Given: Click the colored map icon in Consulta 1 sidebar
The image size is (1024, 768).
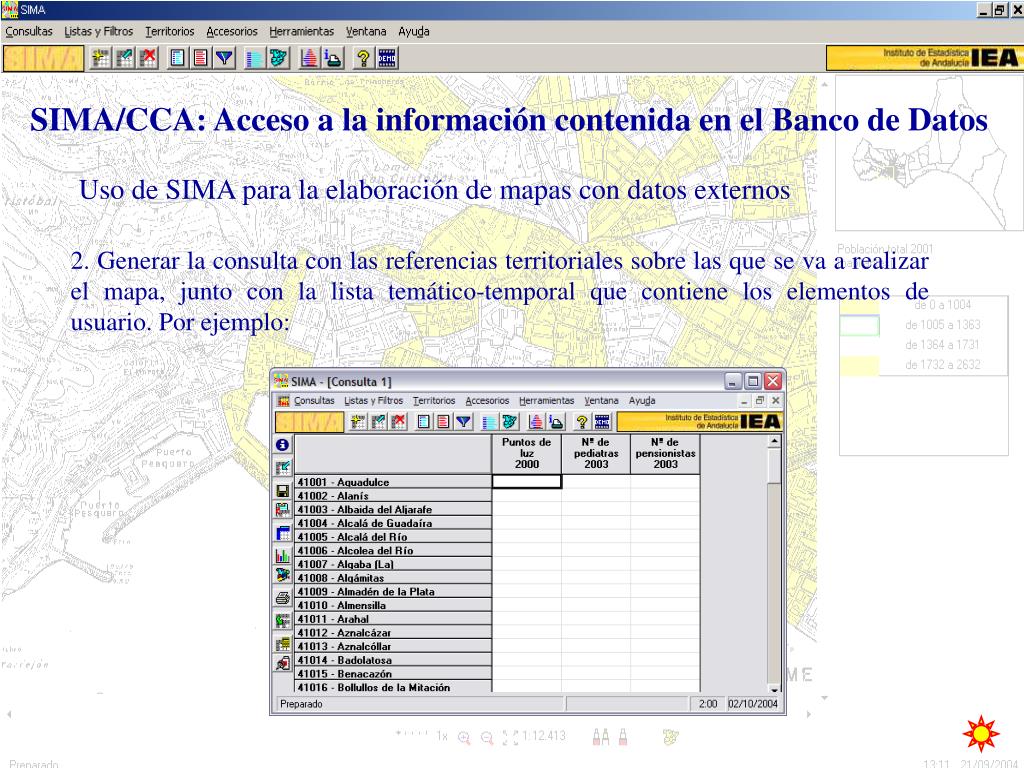Looking at the screenshot, I should [283, 575].
